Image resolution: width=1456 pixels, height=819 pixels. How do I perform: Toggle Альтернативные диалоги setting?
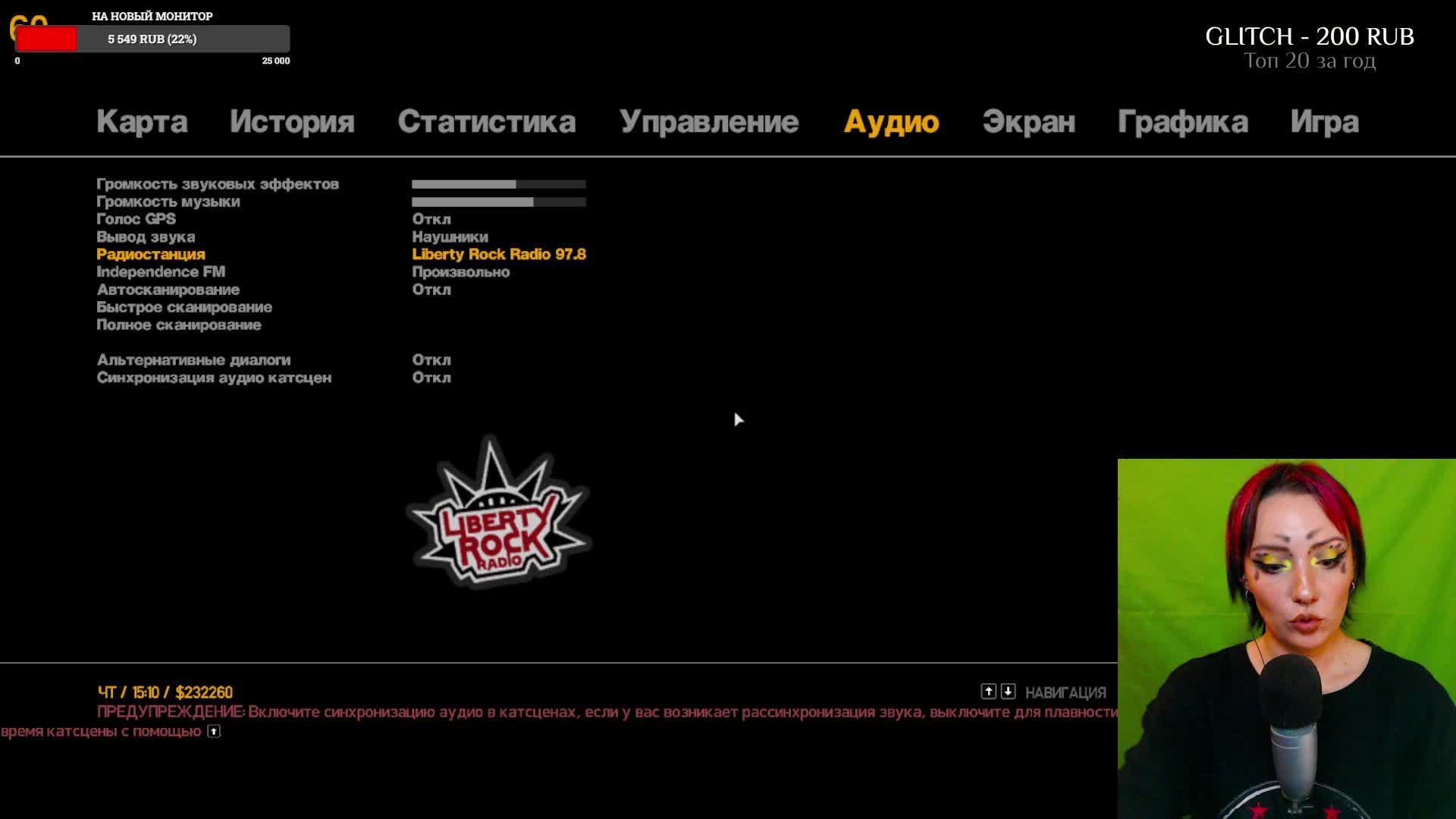pyautogui.click(x=431, y=360)
